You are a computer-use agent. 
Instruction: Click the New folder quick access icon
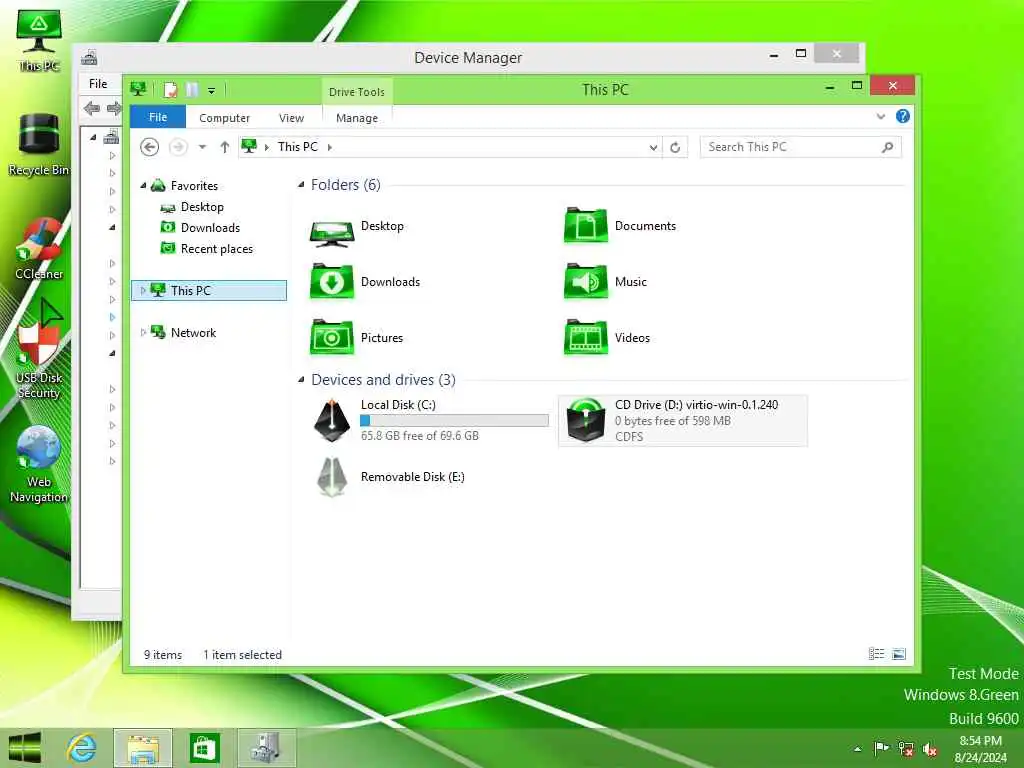pos(192,89)
